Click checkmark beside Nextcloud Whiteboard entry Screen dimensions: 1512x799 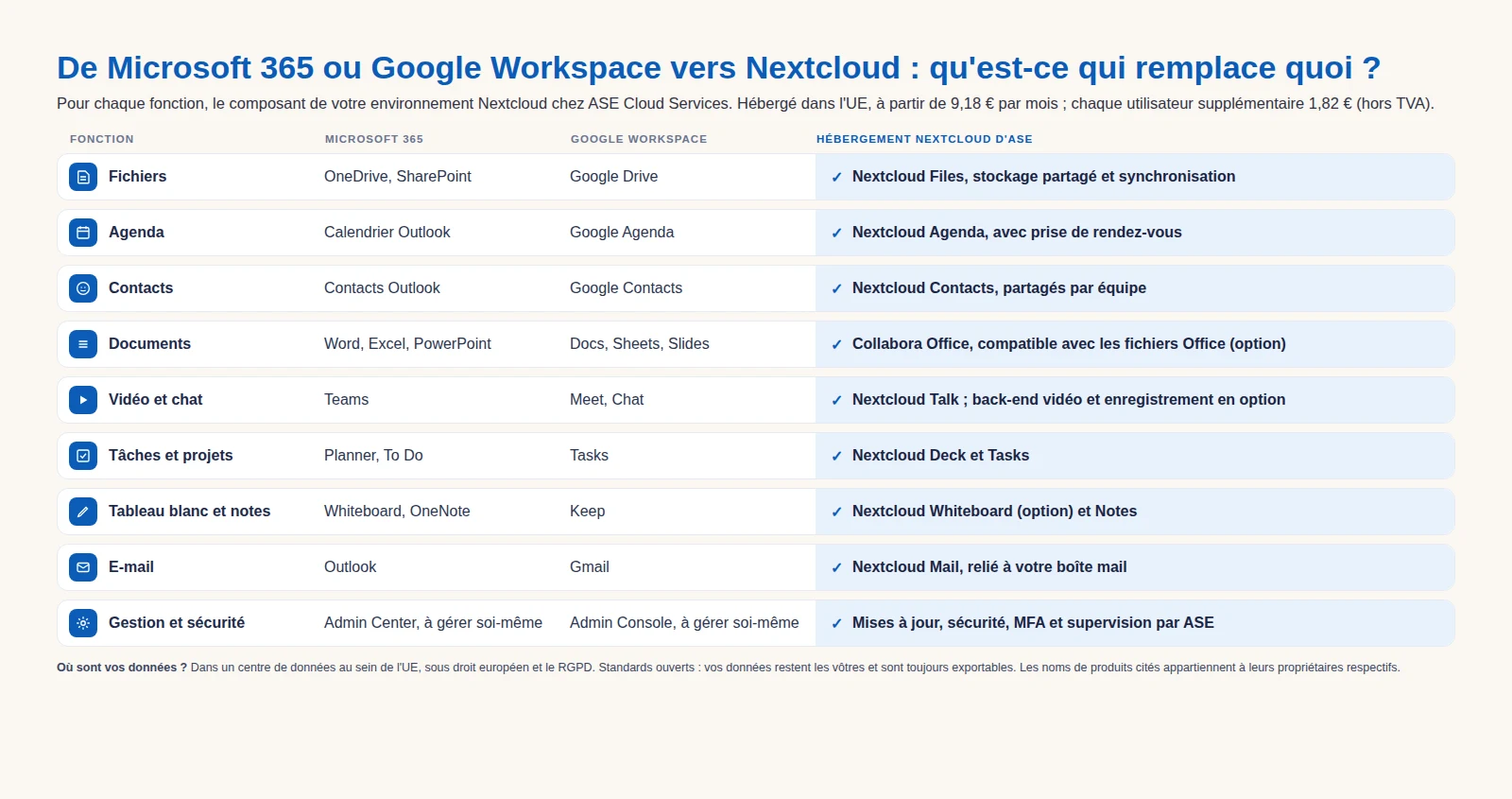[836, 512]
